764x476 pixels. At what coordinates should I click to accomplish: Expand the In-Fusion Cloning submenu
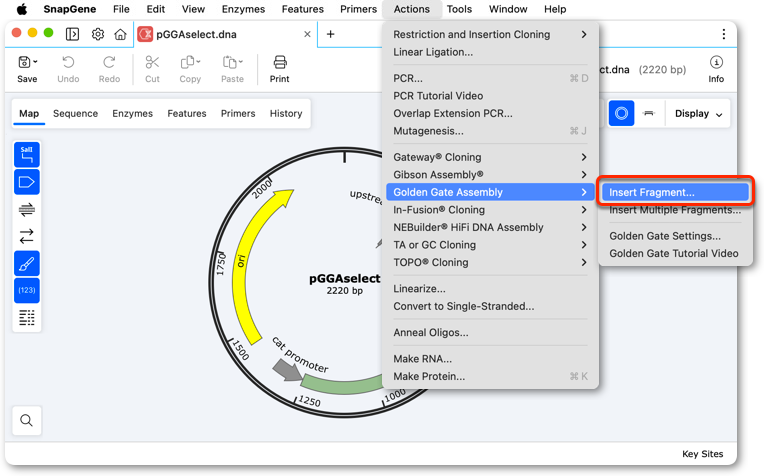[x=490, y=210]
